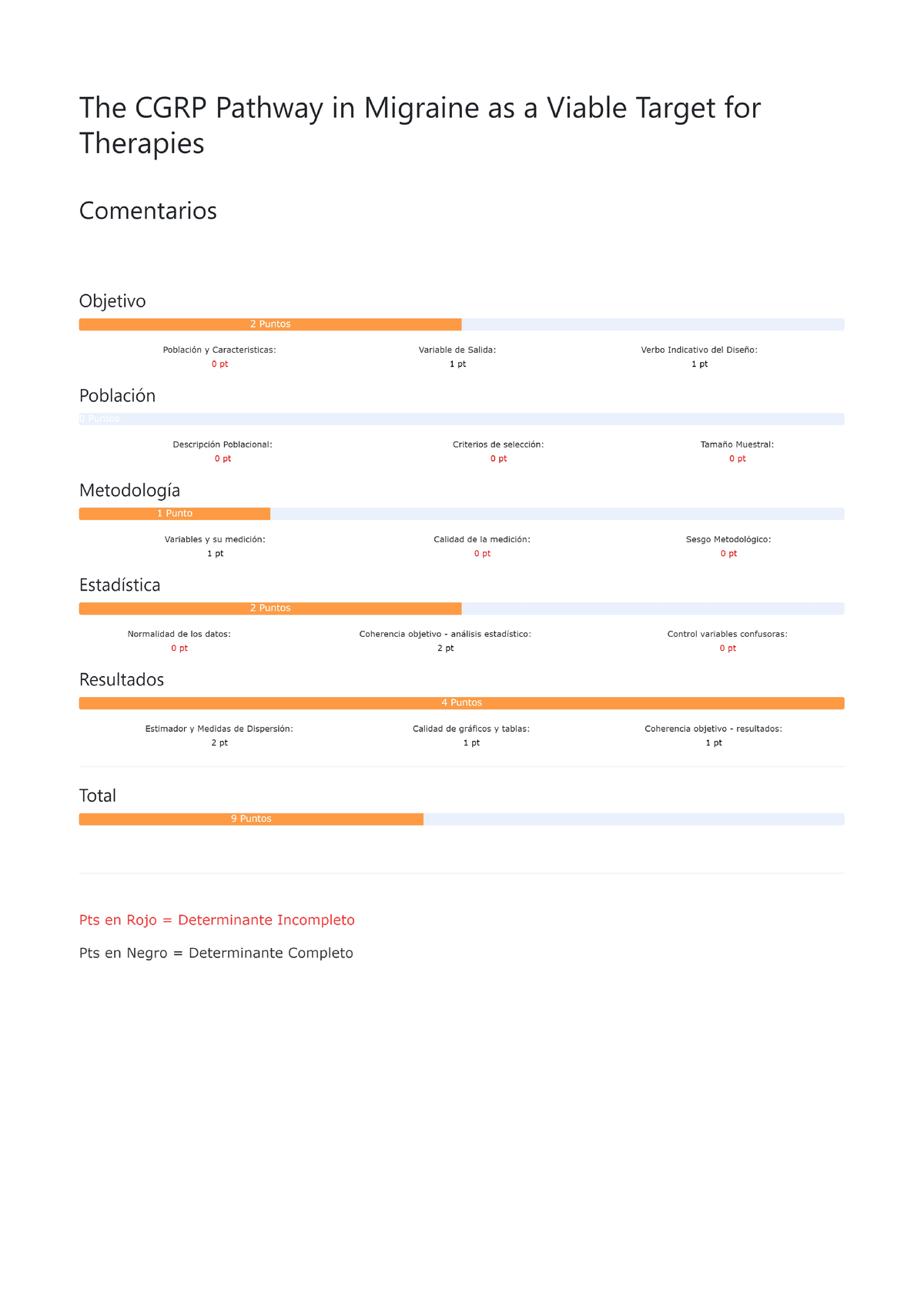
Task: Click the Estadística 2 Puntos progress bar
Action: click(461, 608)
